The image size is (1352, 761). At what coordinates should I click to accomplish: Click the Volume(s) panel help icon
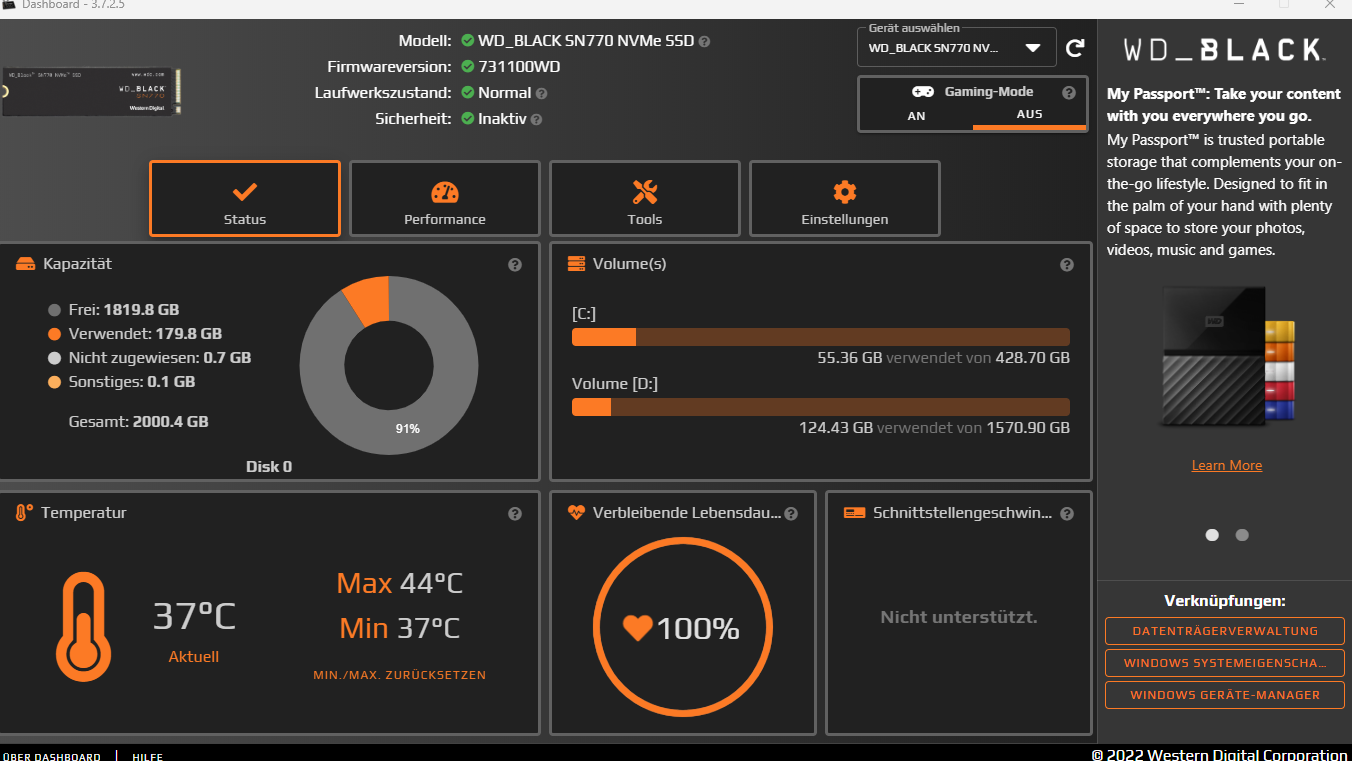pyautogui.click(x=1067, y=265)
